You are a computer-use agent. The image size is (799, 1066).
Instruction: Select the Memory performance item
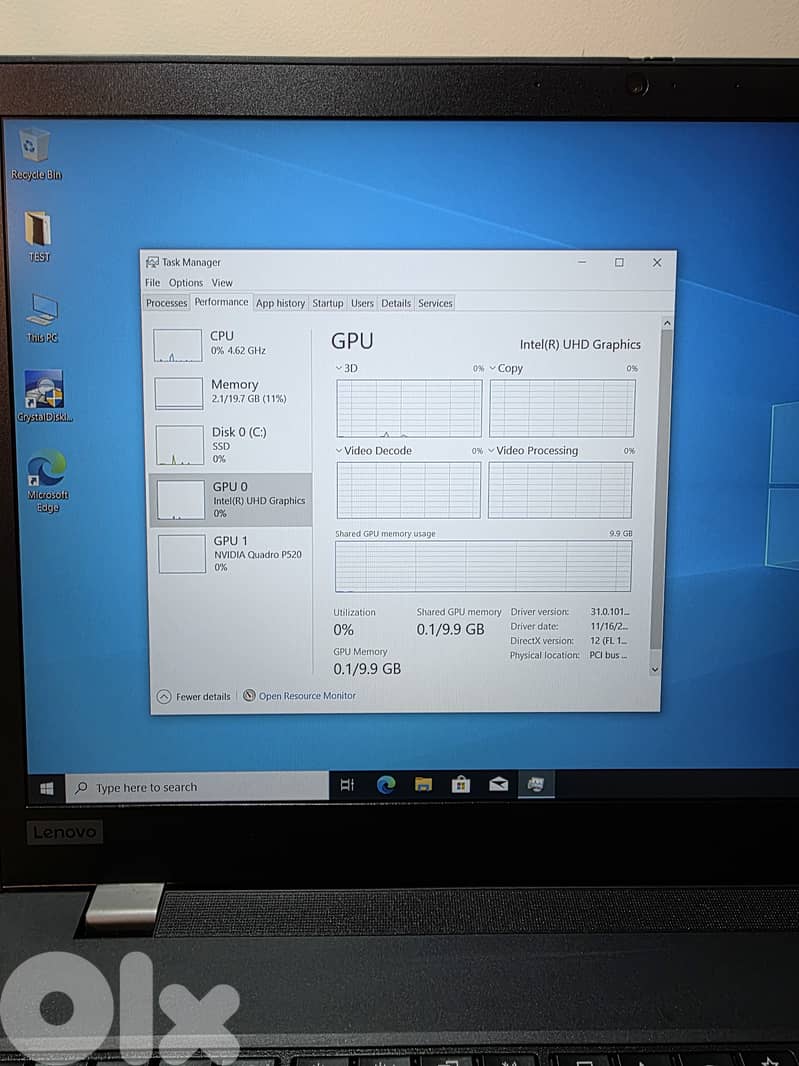click(x=230, y=392)
